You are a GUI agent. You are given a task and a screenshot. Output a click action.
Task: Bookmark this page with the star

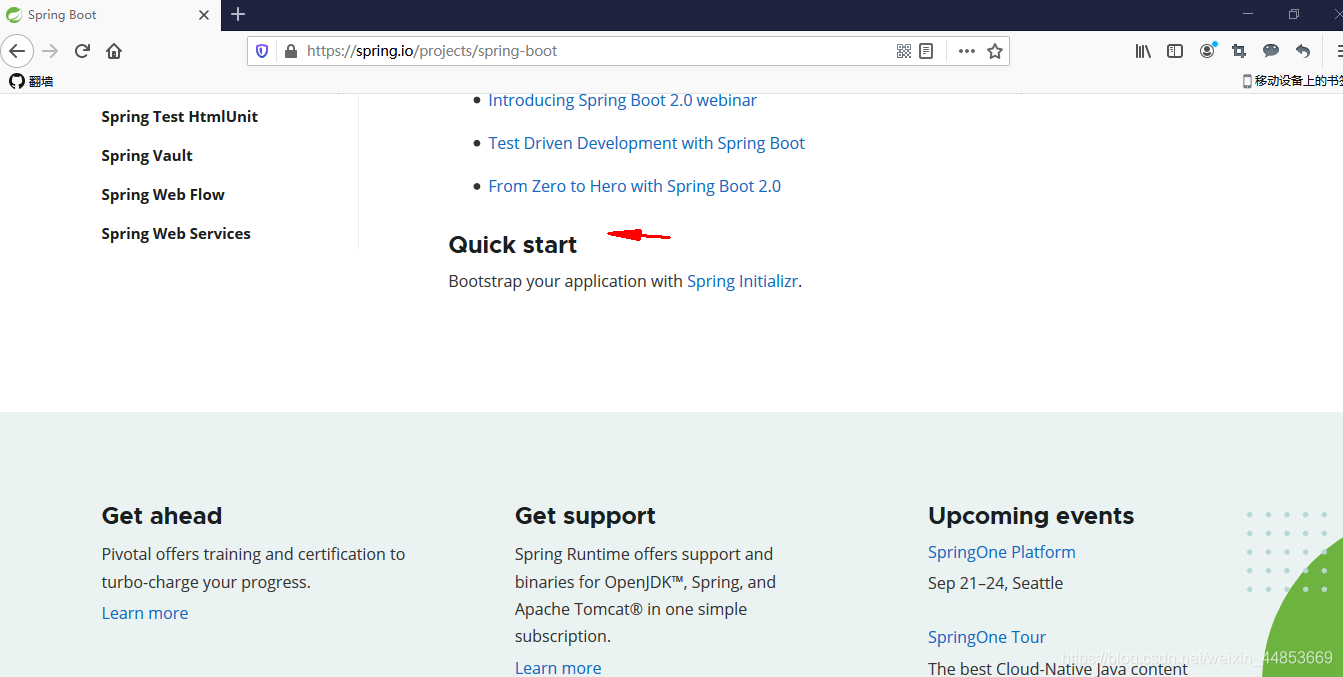click(995, 51)
